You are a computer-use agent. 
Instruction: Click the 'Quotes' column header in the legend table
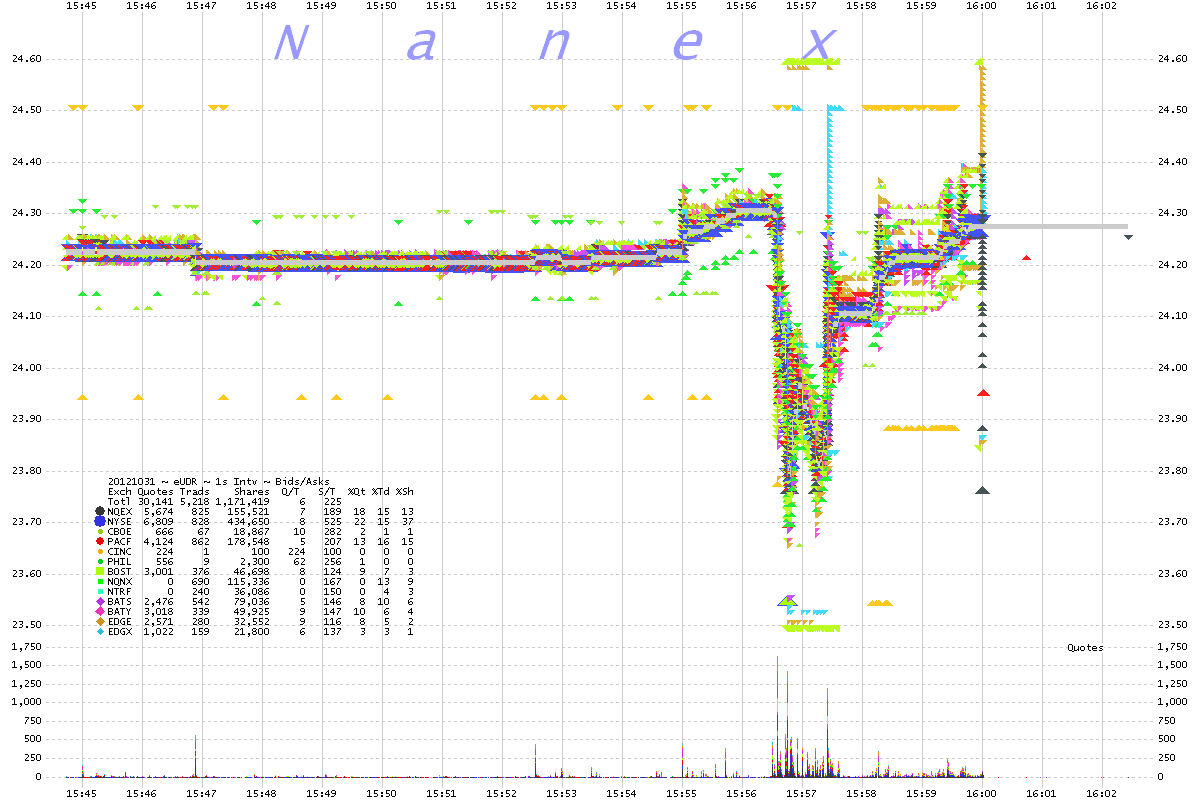(x=155, y=491)
